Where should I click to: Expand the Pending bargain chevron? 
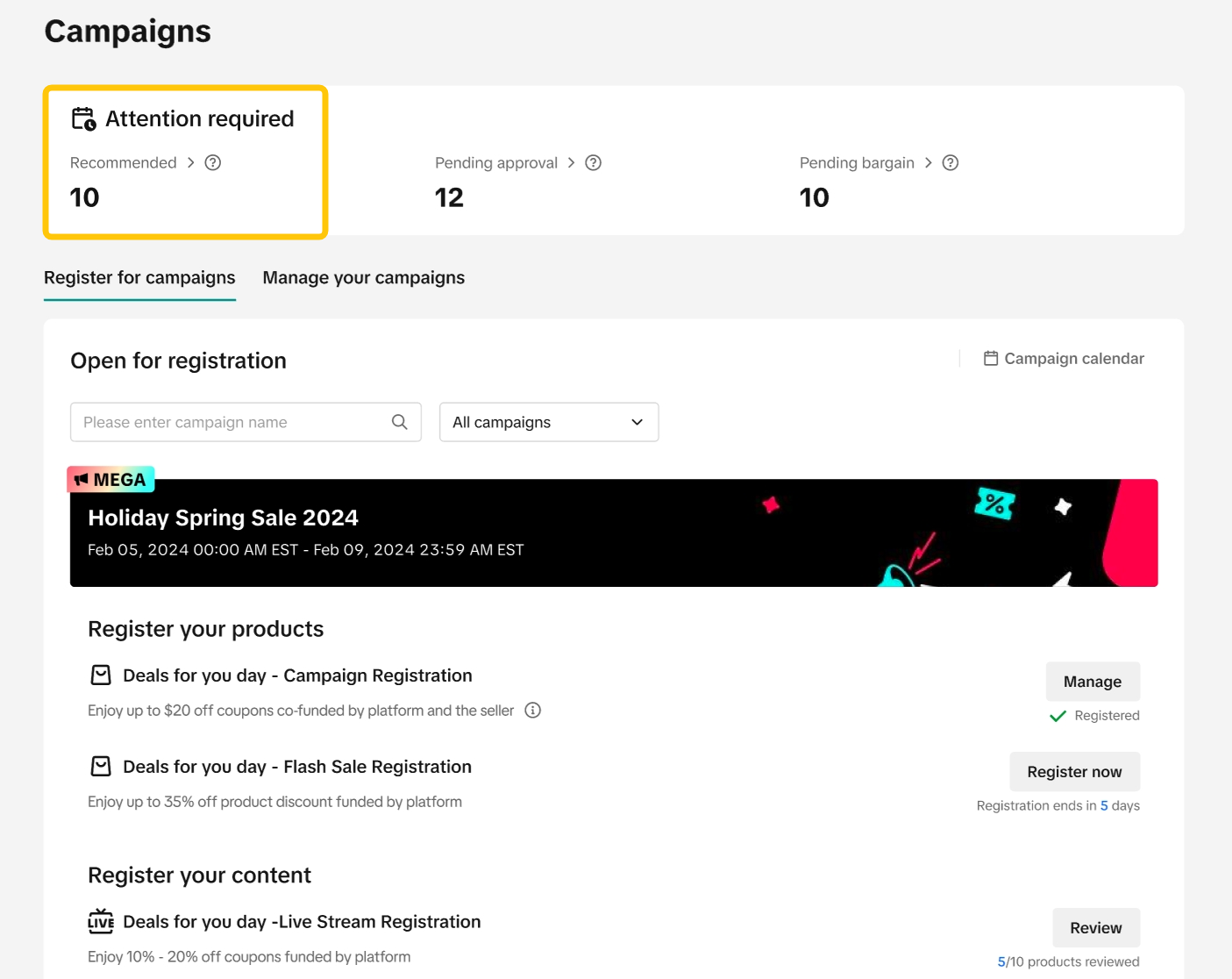click(929, 162)
